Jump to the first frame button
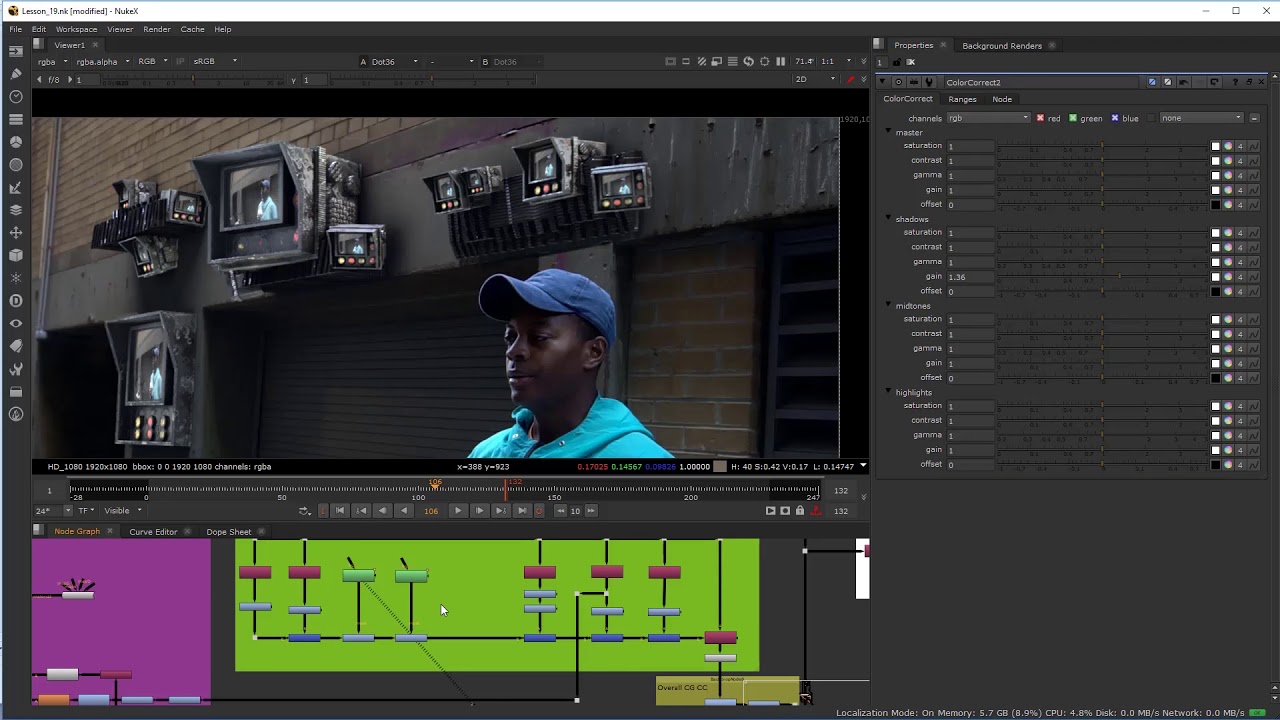The image size is (1280, 720). pyautogui.click(x=340, y=510)
